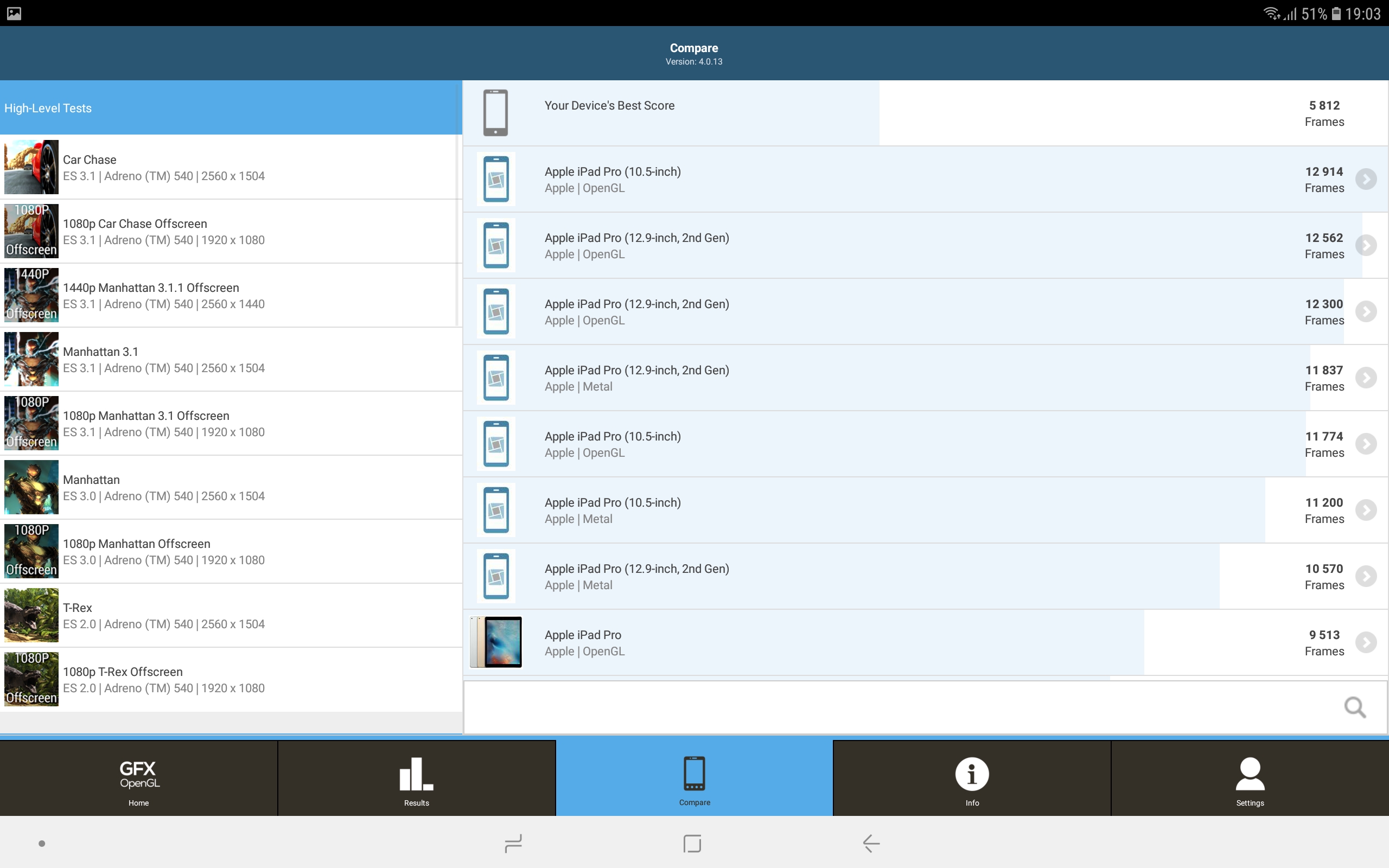Screen dimensions: 1389x868
Task: Select the T-Rex test thumbnail
Action: pos(31,615)
